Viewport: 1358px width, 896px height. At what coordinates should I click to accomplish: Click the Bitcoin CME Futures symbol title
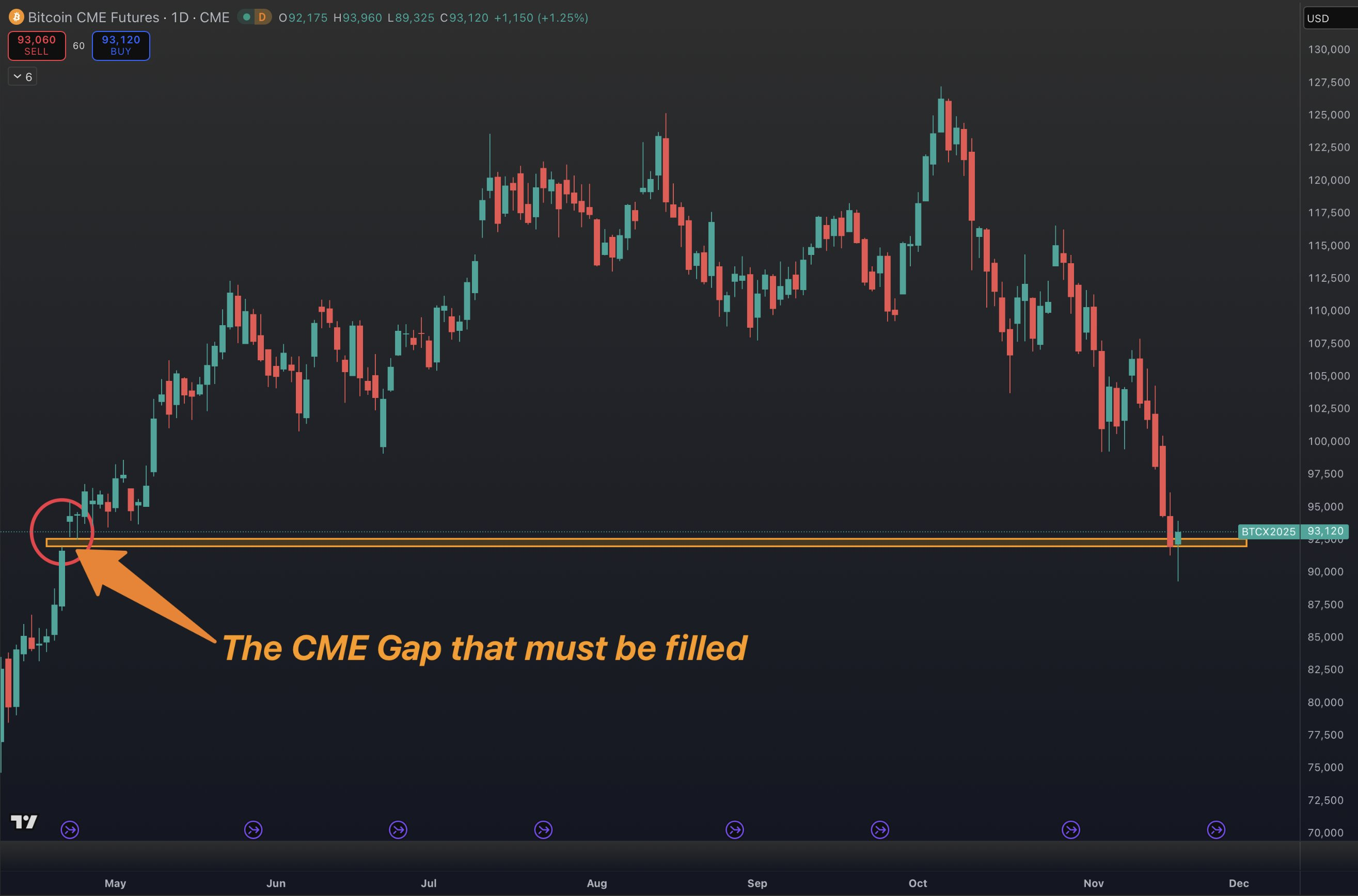click(x=93, y=17)
